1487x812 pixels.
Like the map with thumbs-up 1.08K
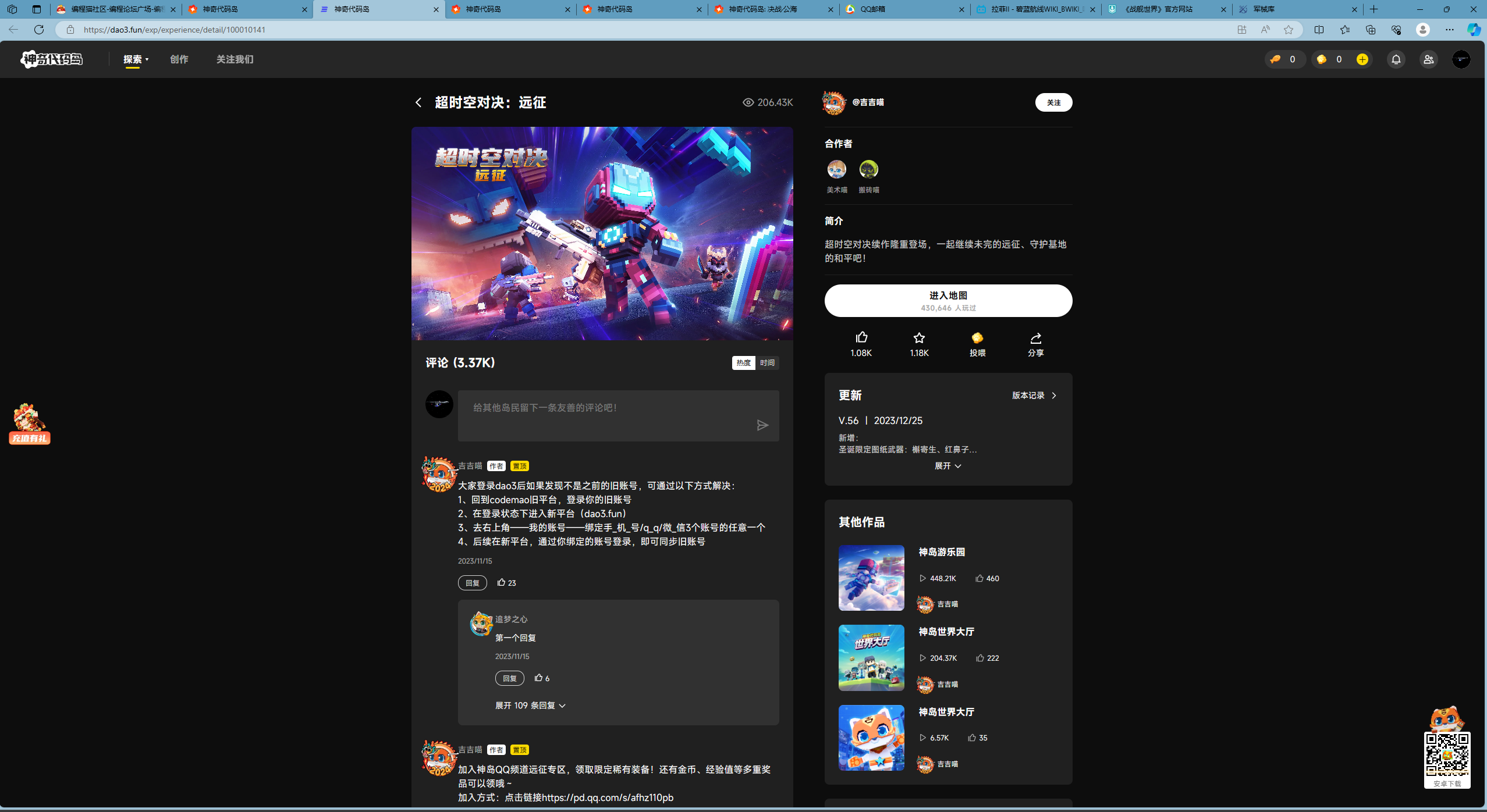(861, 338)
